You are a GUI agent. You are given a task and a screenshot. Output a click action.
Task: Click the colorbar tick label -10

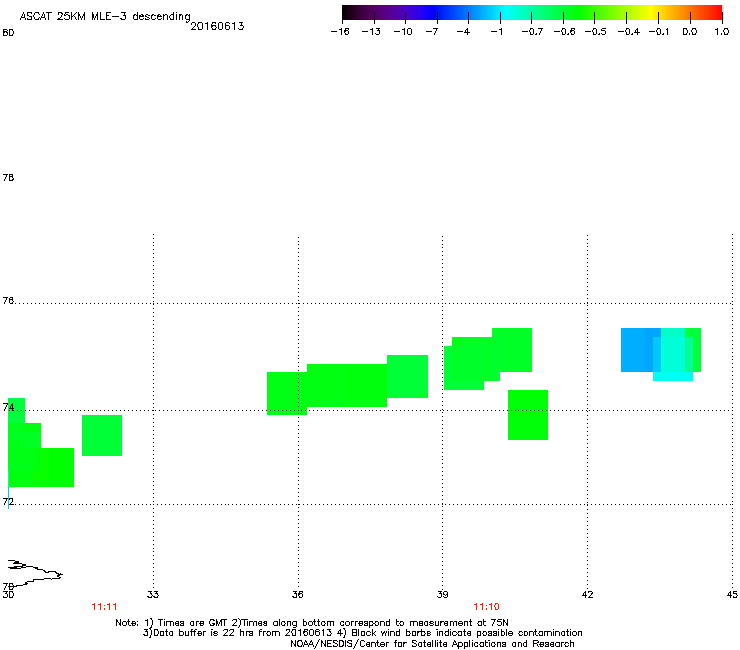403,32
